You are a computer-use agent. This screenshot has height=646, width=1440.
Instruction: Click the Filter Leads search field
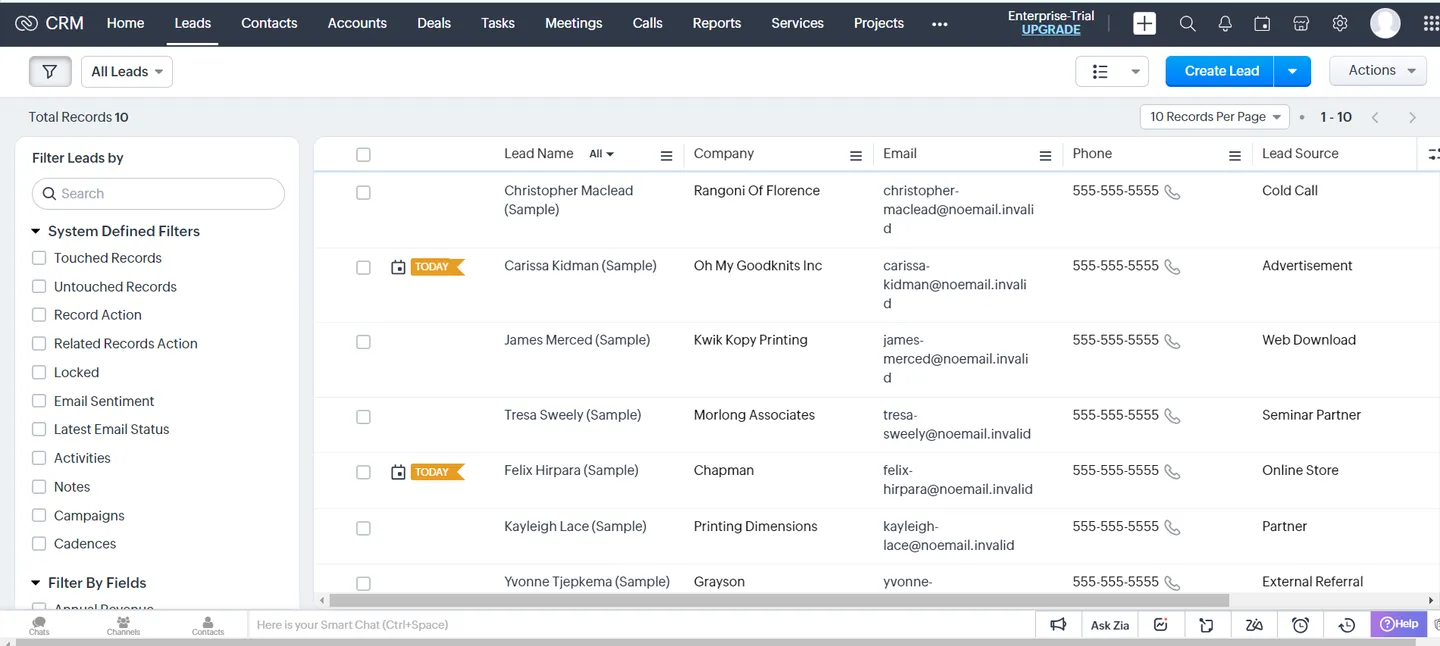158,194
